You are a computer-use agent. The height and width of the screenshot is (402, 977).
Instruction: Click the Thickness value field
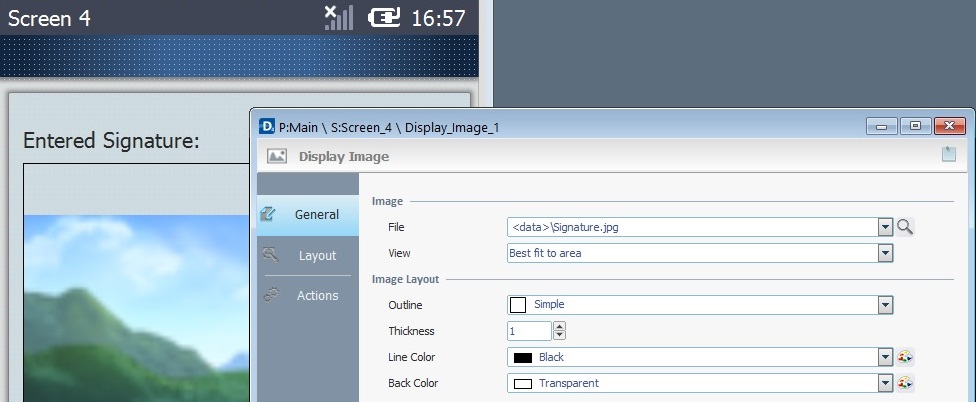(530, 332)
